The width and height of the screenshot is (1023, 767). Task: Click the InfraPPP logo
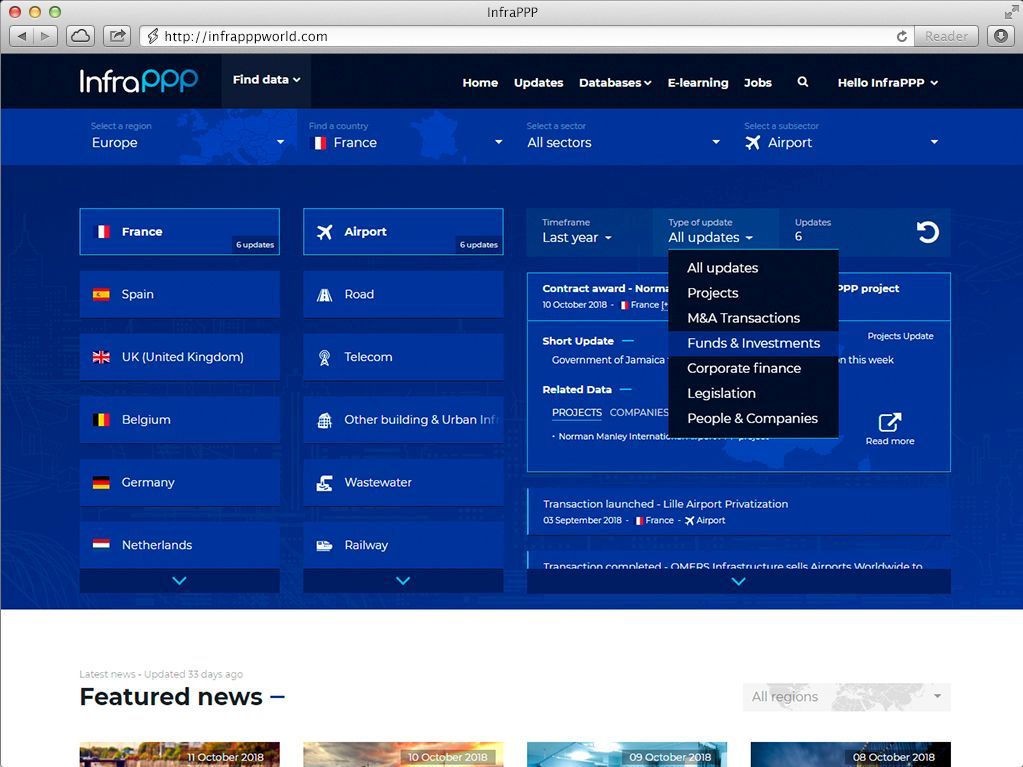(x=139, y=81)
